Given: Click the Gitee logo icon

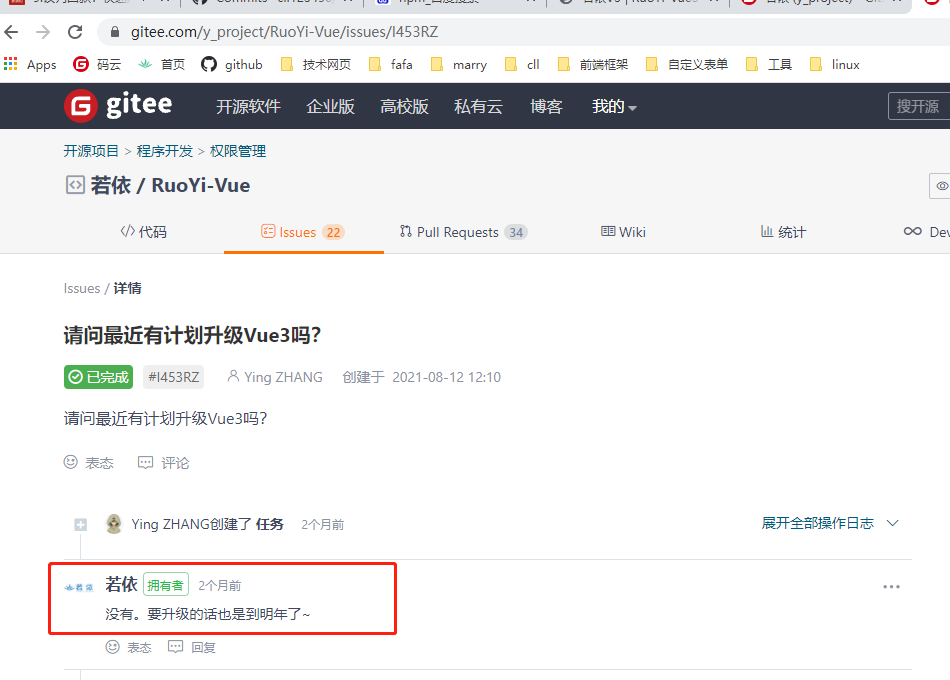Looking at the screenshot, I should point(80,105).
